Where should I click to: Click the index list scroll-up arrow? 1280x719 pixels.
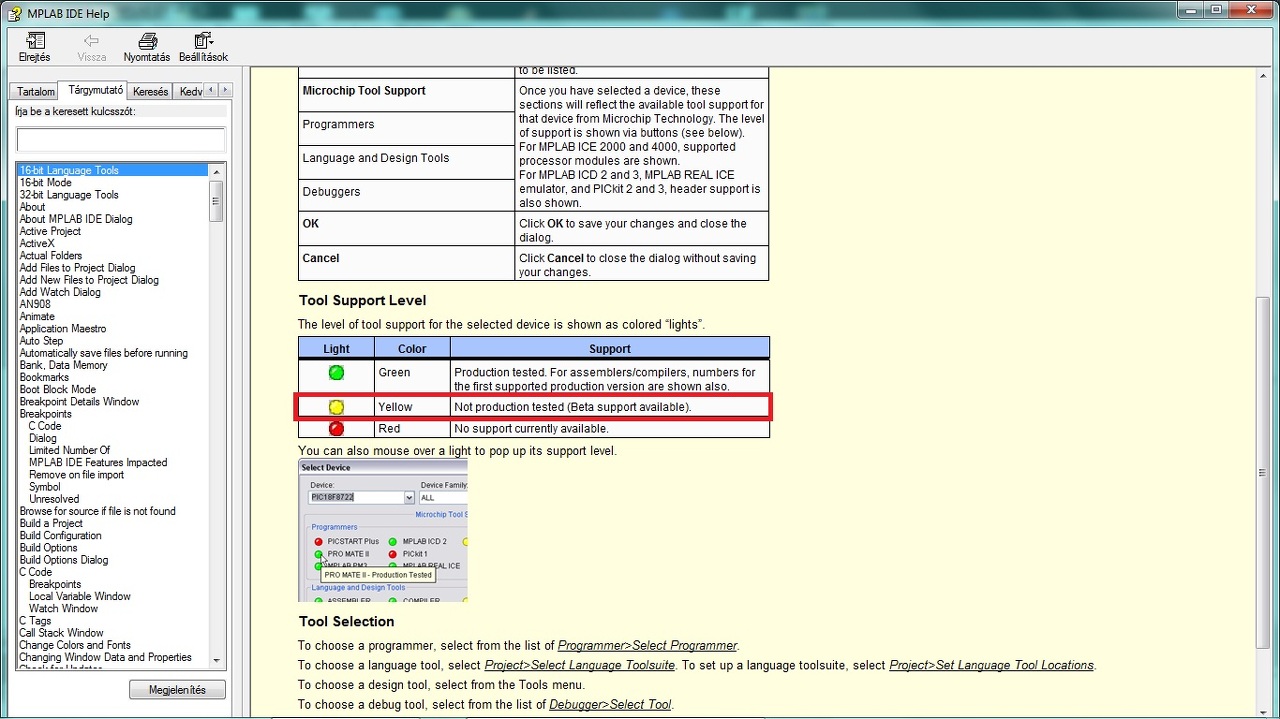click(216, 172)
